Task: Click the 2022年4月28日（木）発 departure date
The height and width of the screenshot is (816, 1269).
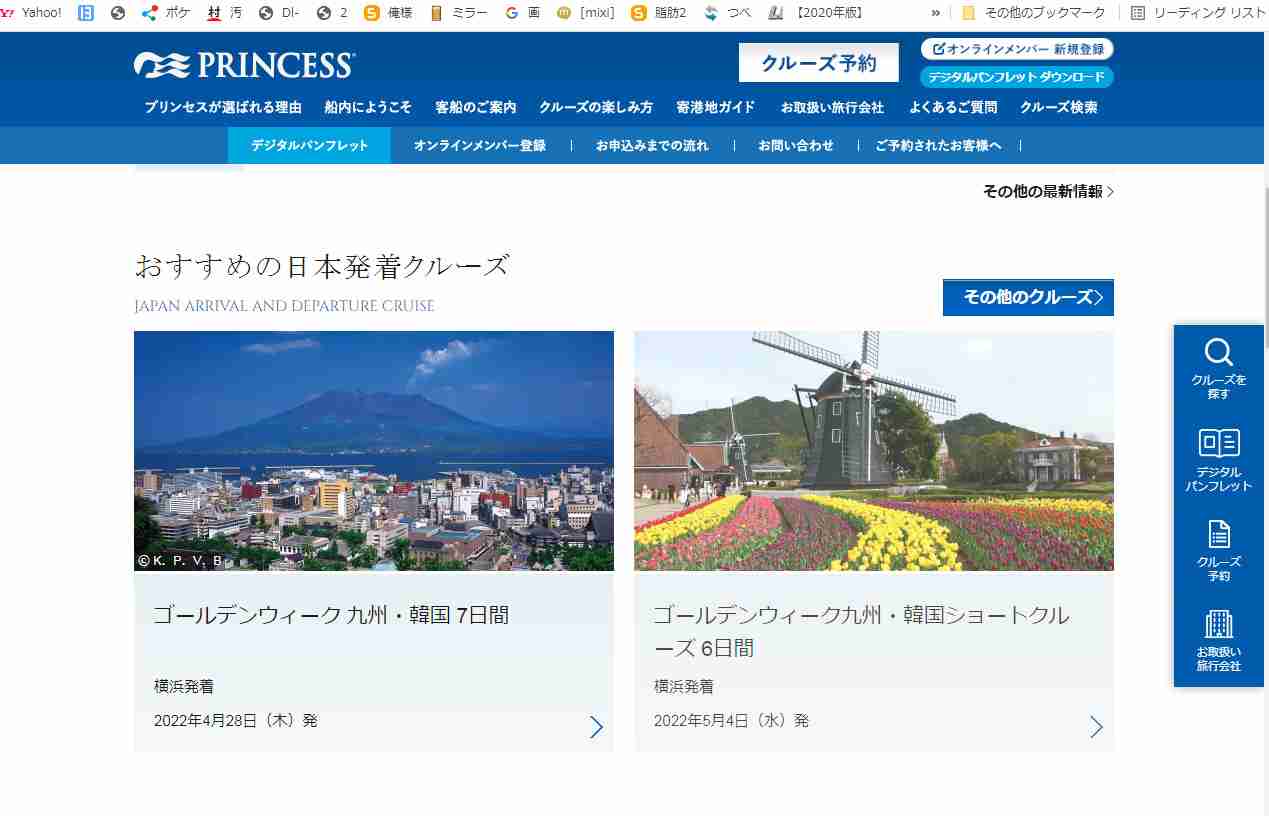Action: pos(236,720)
